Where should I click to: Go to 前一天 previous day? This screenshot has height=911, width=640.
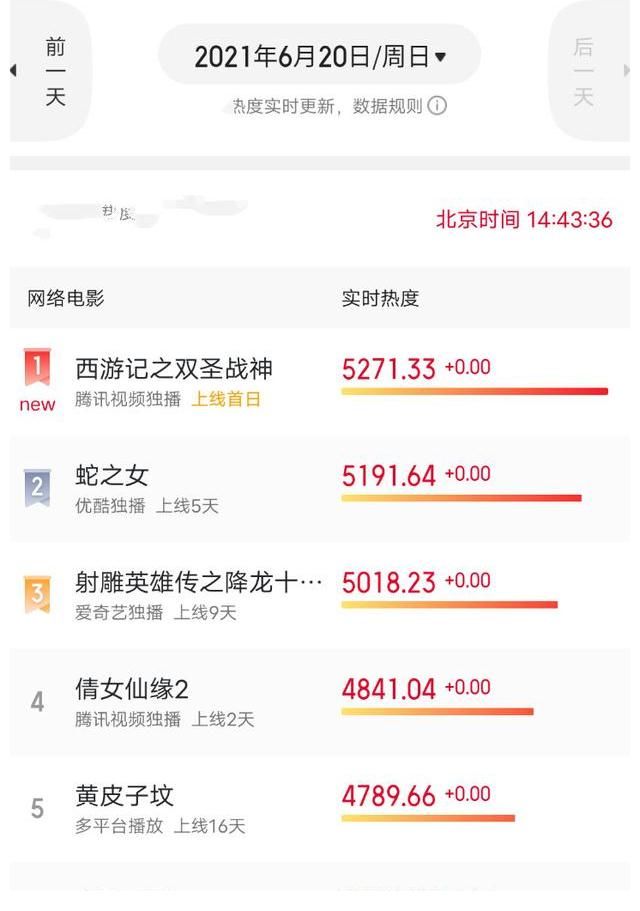pyautogui.click(x=54, y=68)
